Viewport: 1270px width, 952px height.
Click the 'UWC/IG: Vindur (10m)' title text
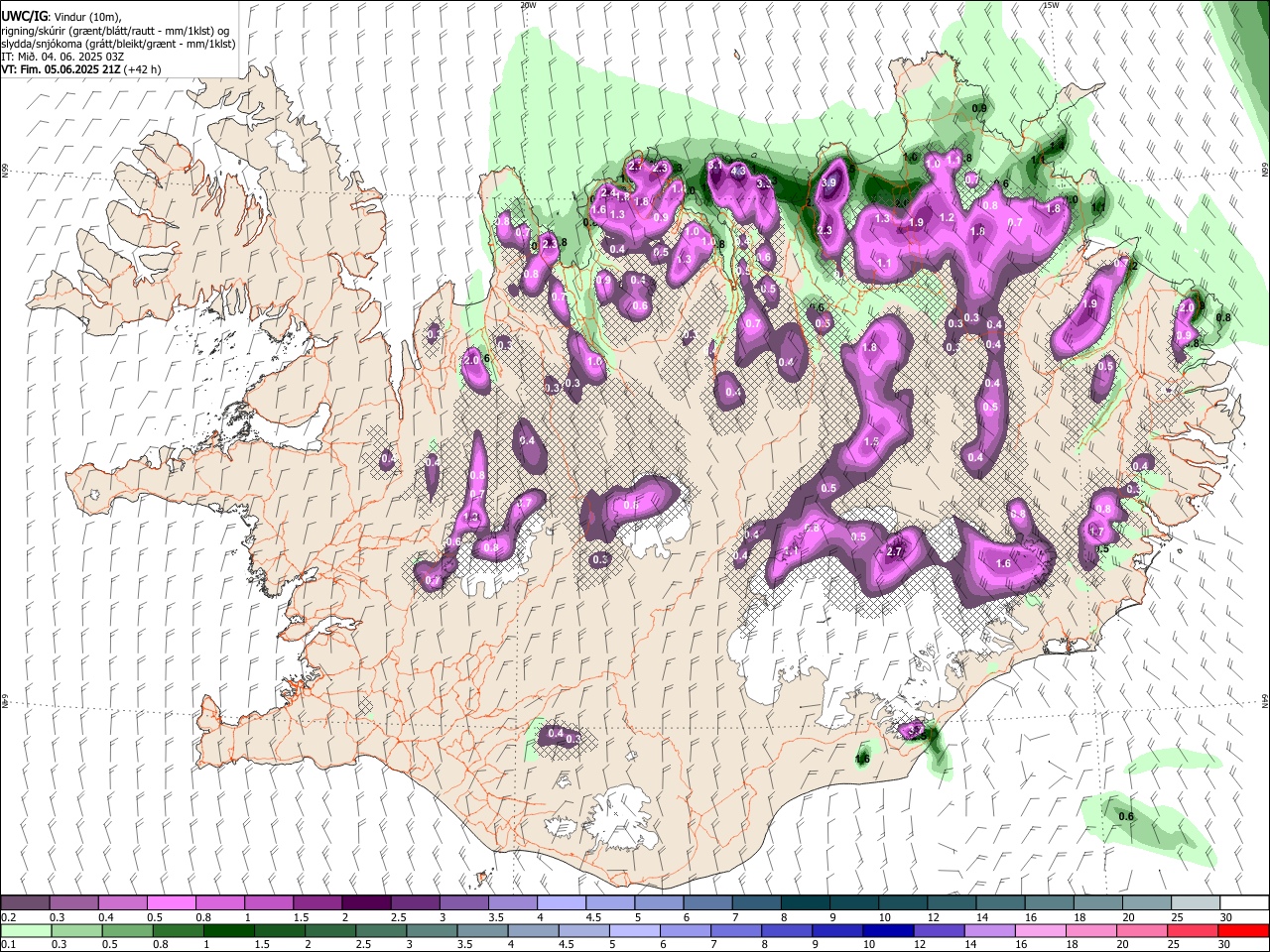(x=61, y=17)
